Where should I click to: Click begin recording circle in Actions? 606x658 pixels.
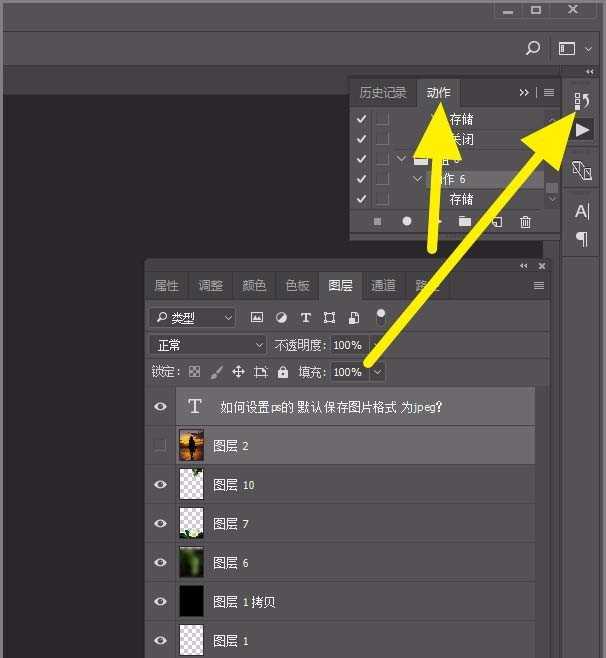407,221
